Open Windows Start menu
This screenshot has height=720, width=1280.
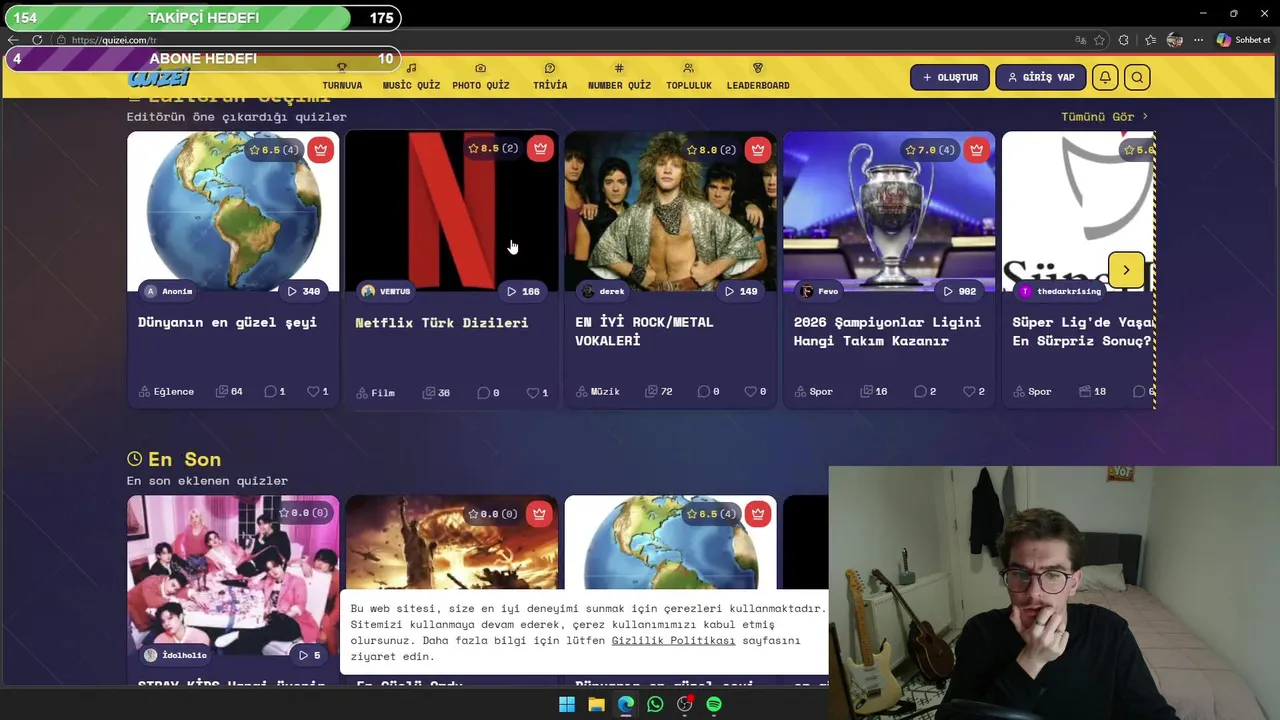pos(567,704)
